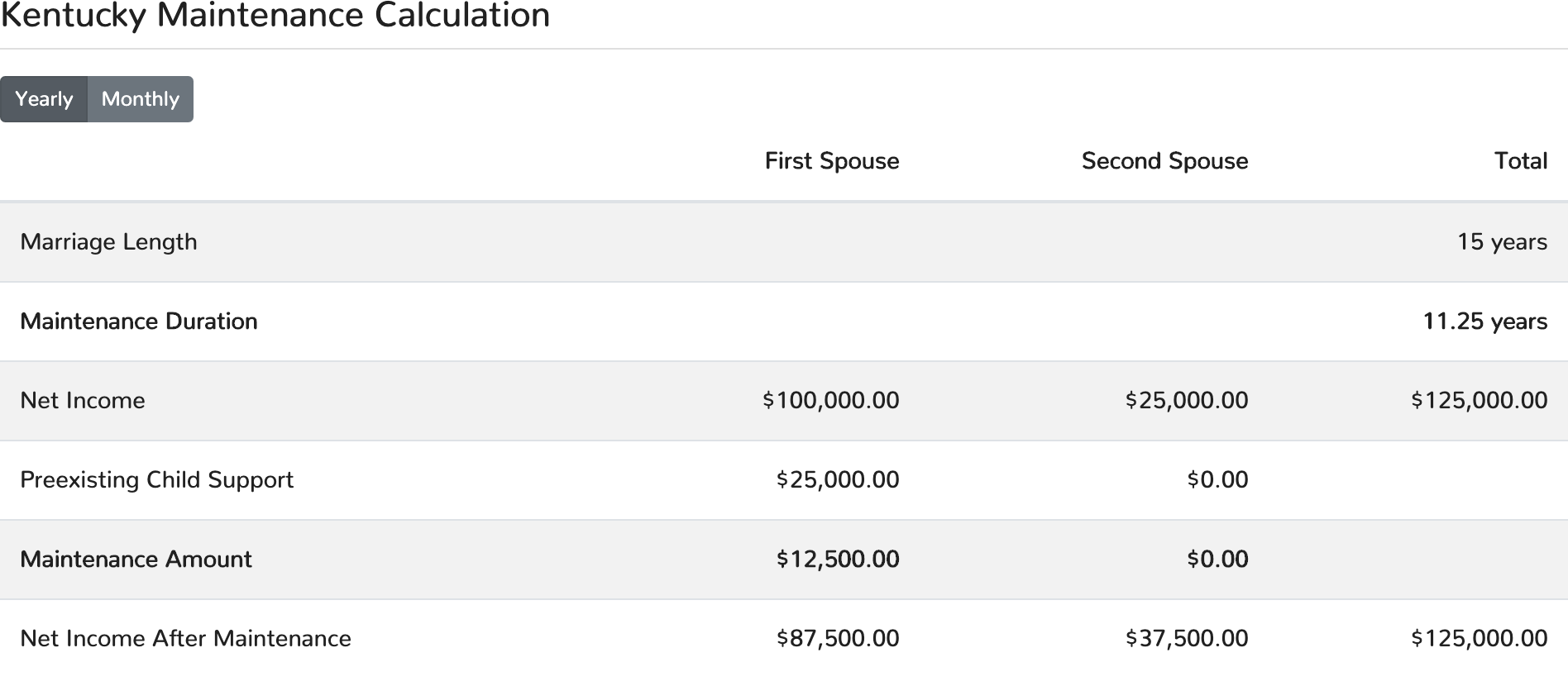The width and height of the screenshot is (1568, 686).
Task: Click the $12,500.00 maintenance amount
Action: tap(837, 560)
